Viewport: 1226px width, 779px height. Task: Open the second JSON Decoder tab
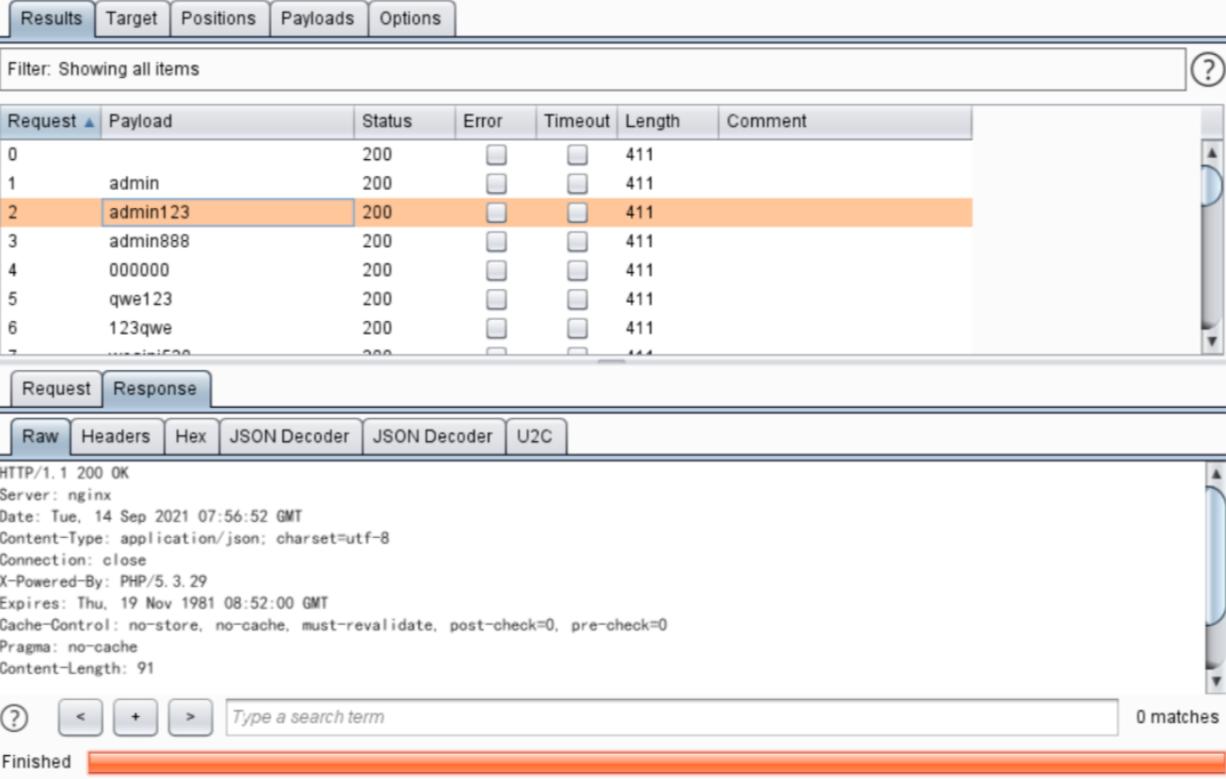click(x=432, y=436)
